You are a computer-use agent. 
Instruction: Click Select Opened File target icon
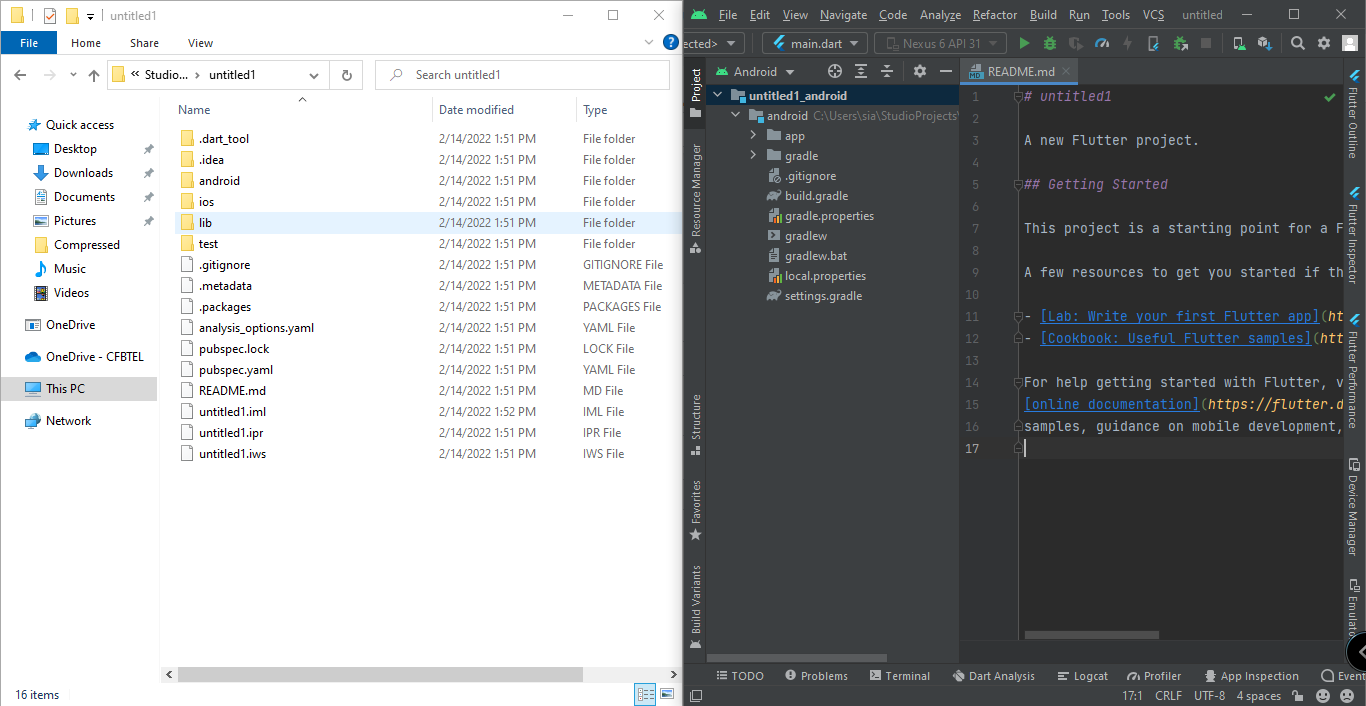coord(835,71)
